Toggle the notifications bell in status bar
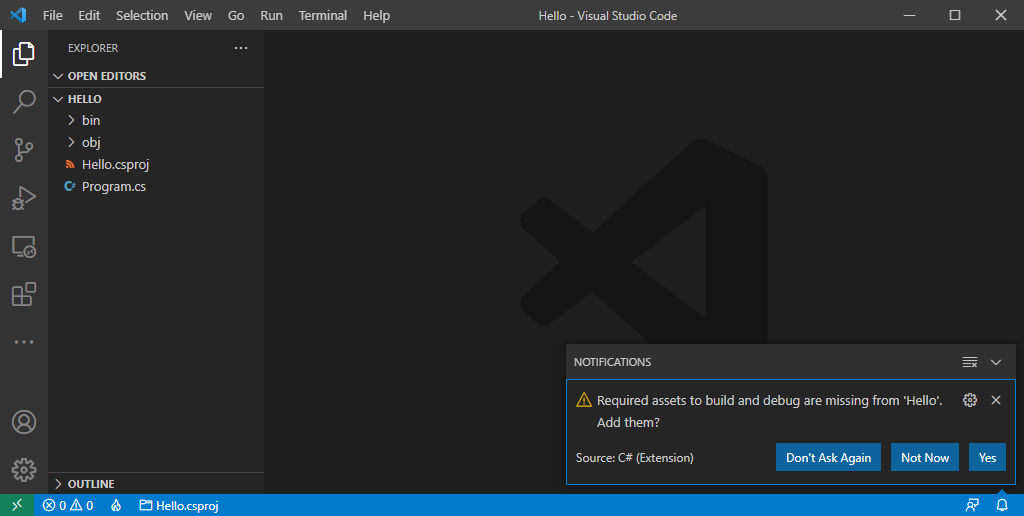The image size is (1024, 516). 1002,505
